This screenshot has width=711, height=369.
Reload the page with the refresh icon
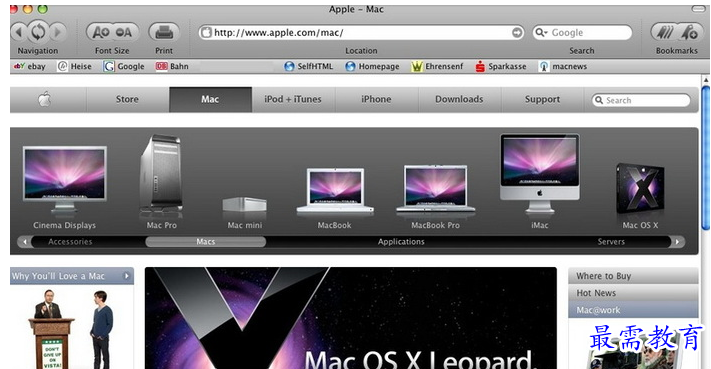[x=38, y=32]
